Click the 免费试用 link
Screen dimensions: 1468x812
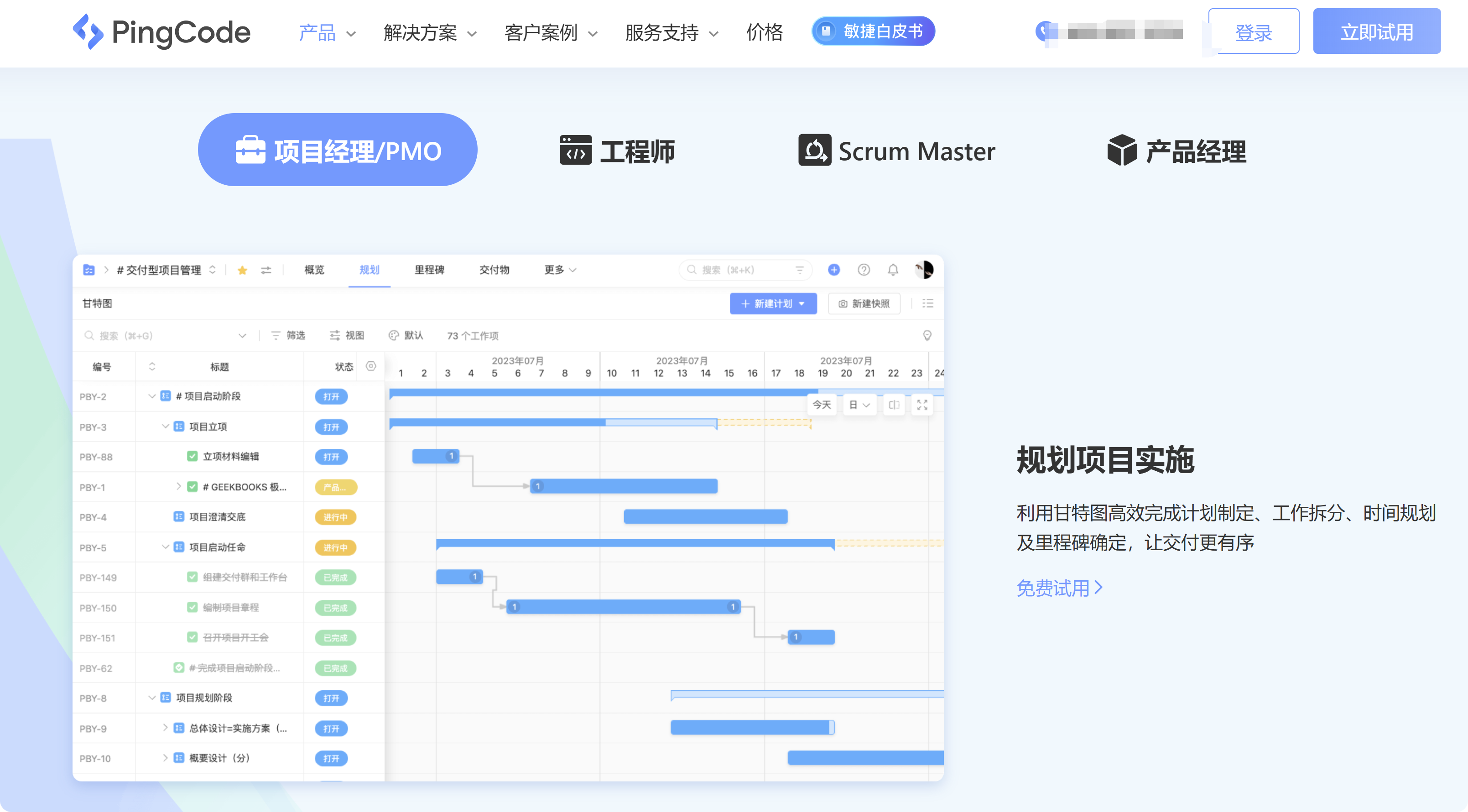pos(1059,588)
